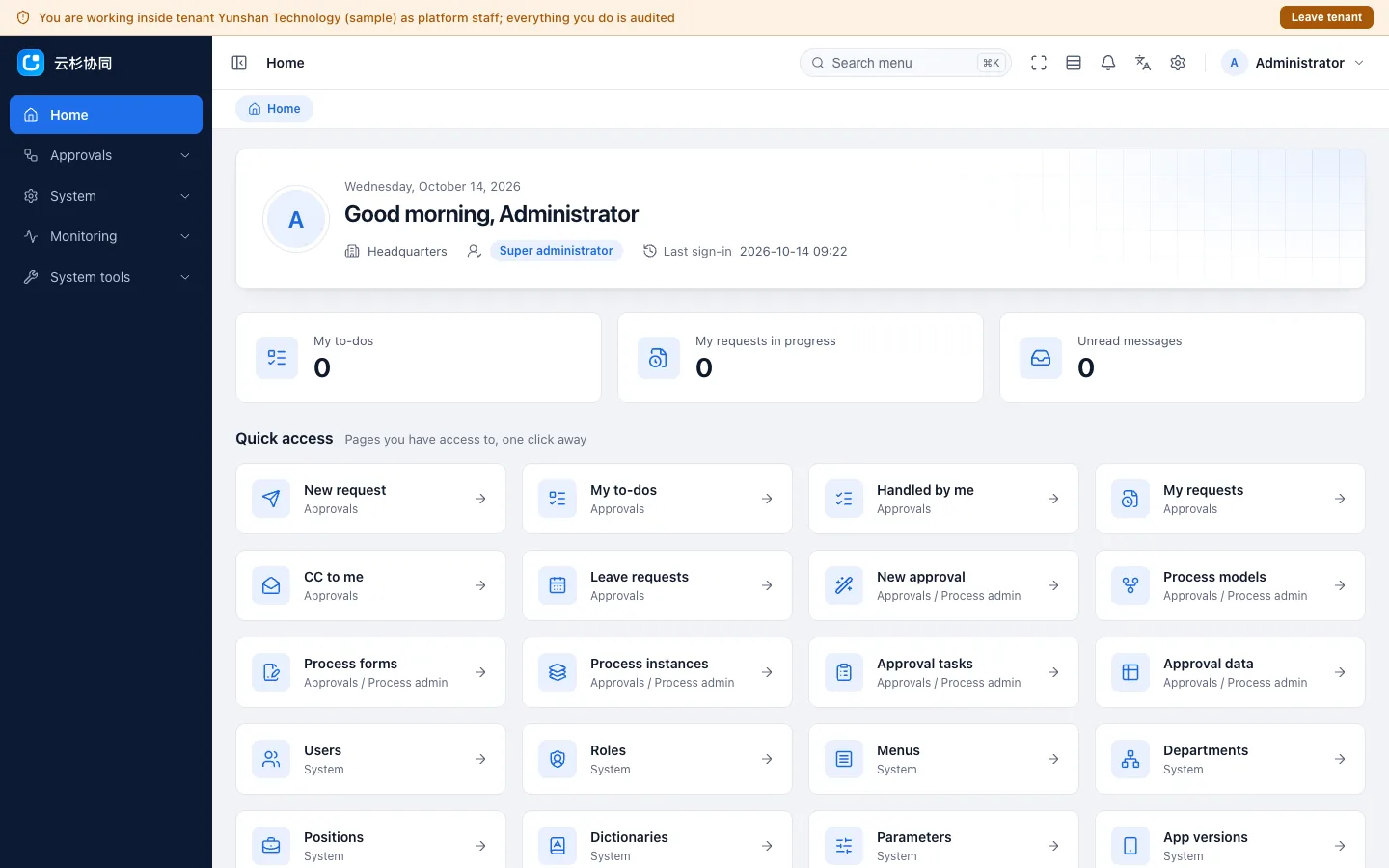This screenshot has height=868, width=1389.
Task: Open the notifications bell
Action: point(1108,63)
